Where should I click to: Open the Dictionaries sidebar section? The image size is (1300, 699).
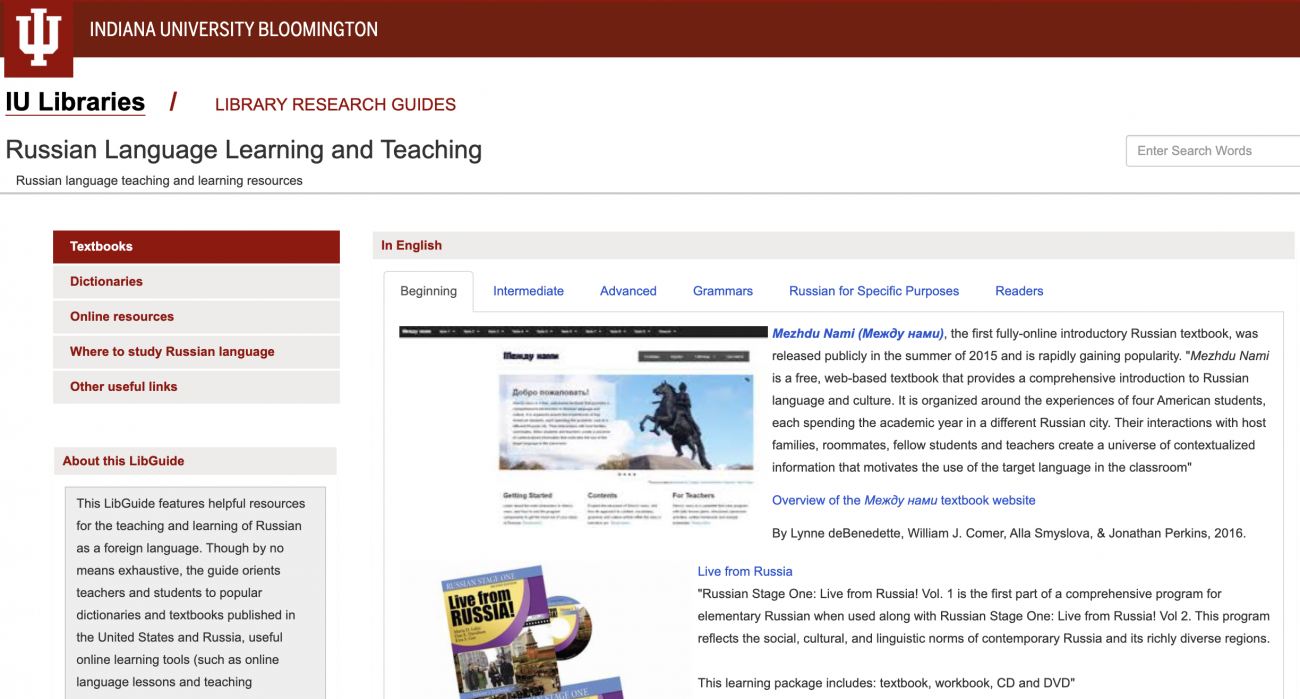pyautogui.click(x=106, y=281)
